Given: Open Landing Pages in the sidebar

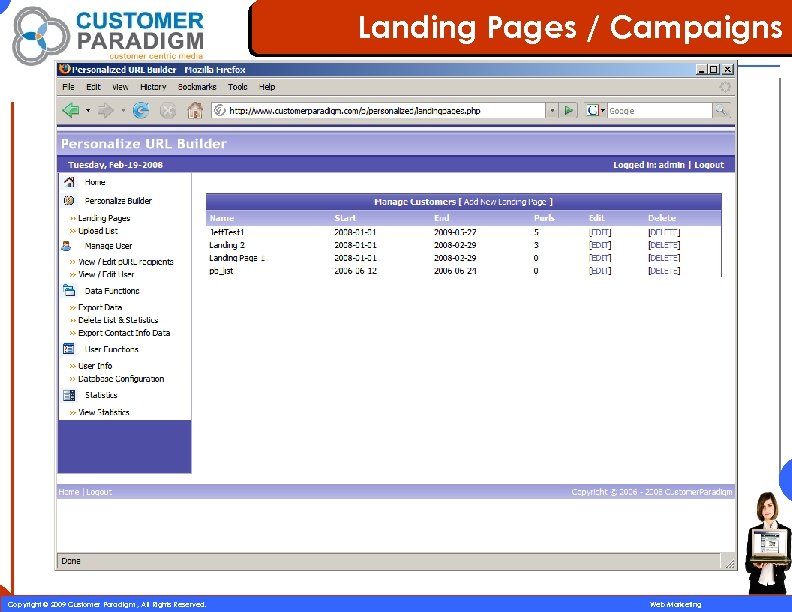Looking at the screenshot, I should (x=104, y=218).
